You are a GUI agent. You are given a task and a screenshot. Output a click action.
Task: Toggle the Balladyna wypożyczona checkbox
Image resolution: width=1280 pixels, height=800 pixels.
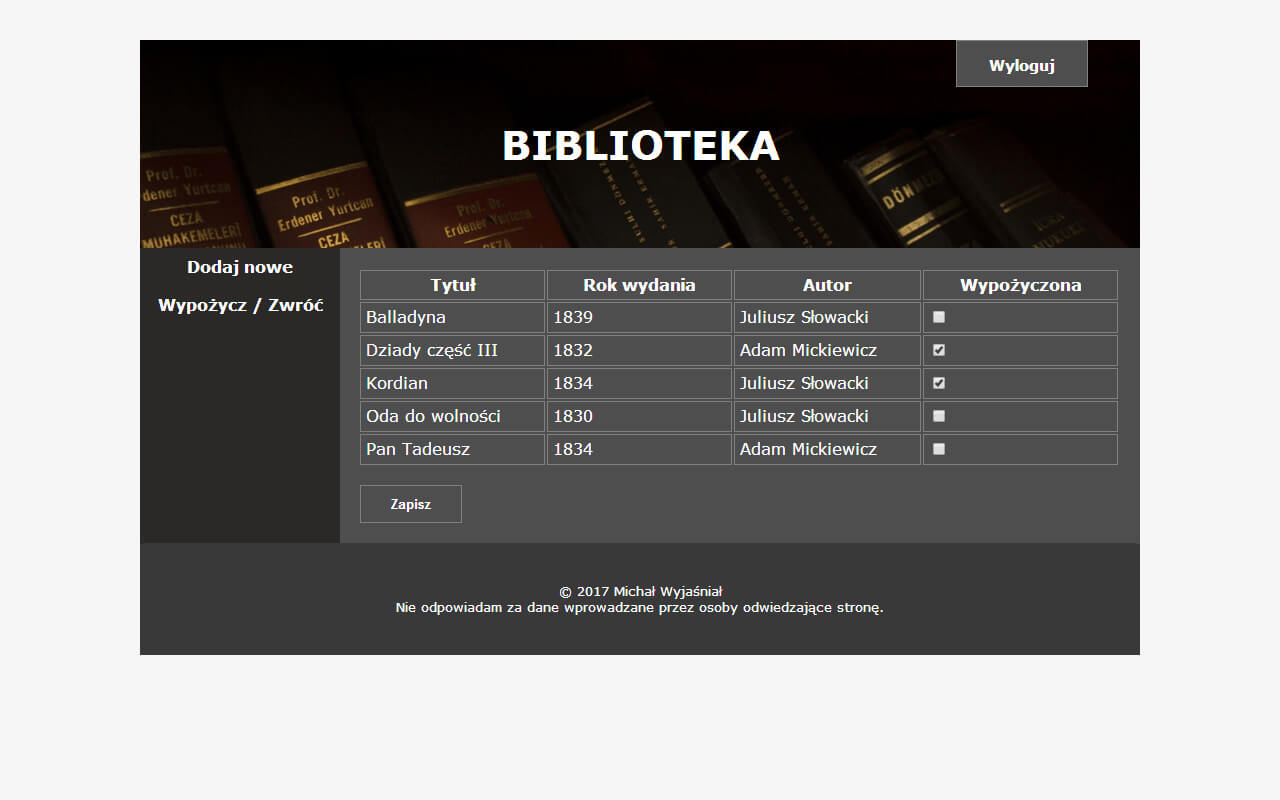pyautogui.click(x=938, y=316)
